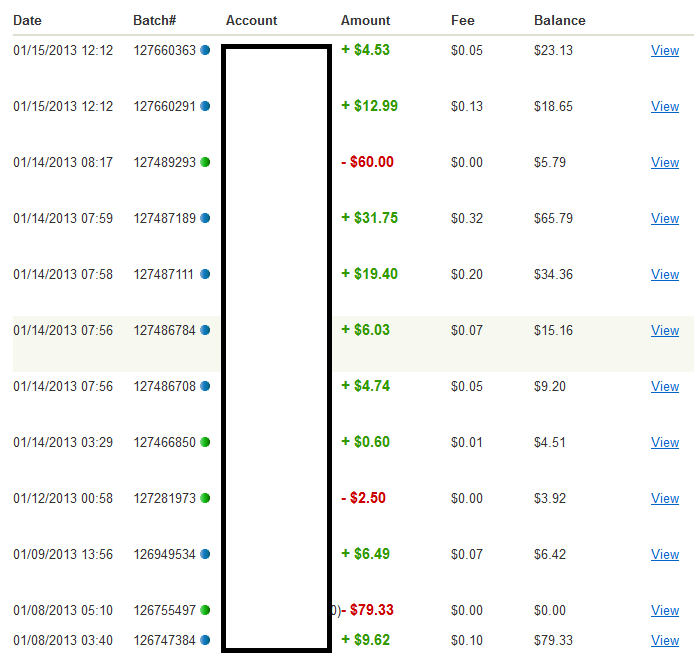Screen dimensions: 694x658
Task: Open View link for the +$9.62 transaction
Action: (x=664, y=640)
